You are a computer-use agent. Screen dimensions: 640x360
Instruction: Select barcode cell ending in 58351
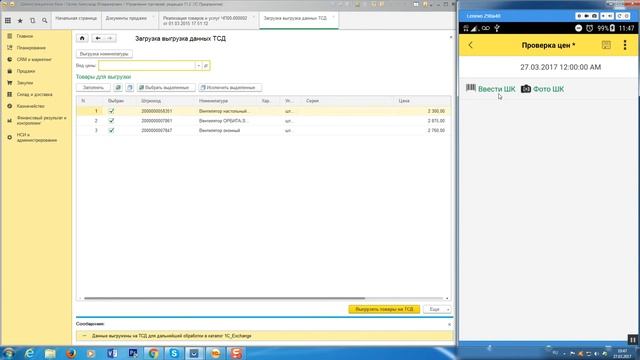pos(157,111)
